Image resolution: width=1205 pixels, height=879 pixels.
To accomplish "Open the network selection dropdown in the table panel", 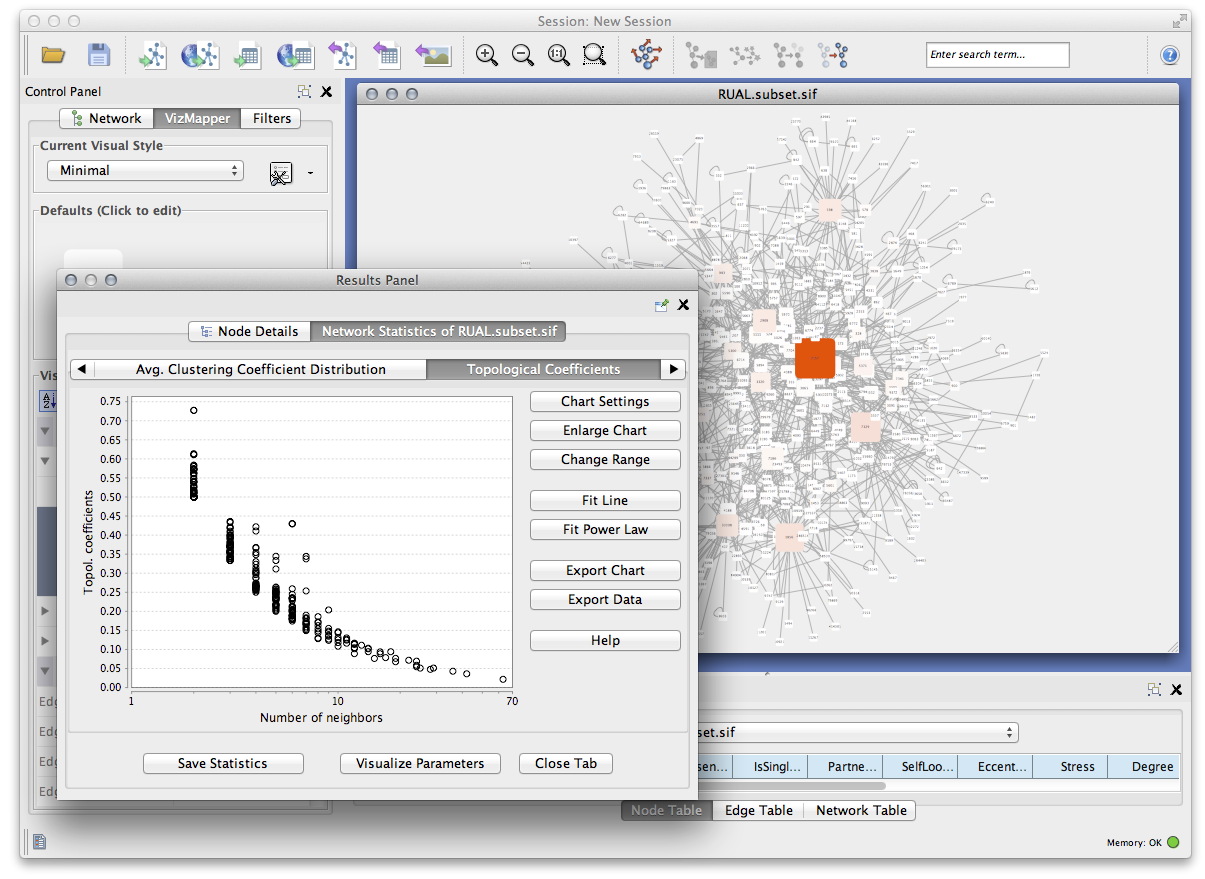I will (x=850, y=732).
